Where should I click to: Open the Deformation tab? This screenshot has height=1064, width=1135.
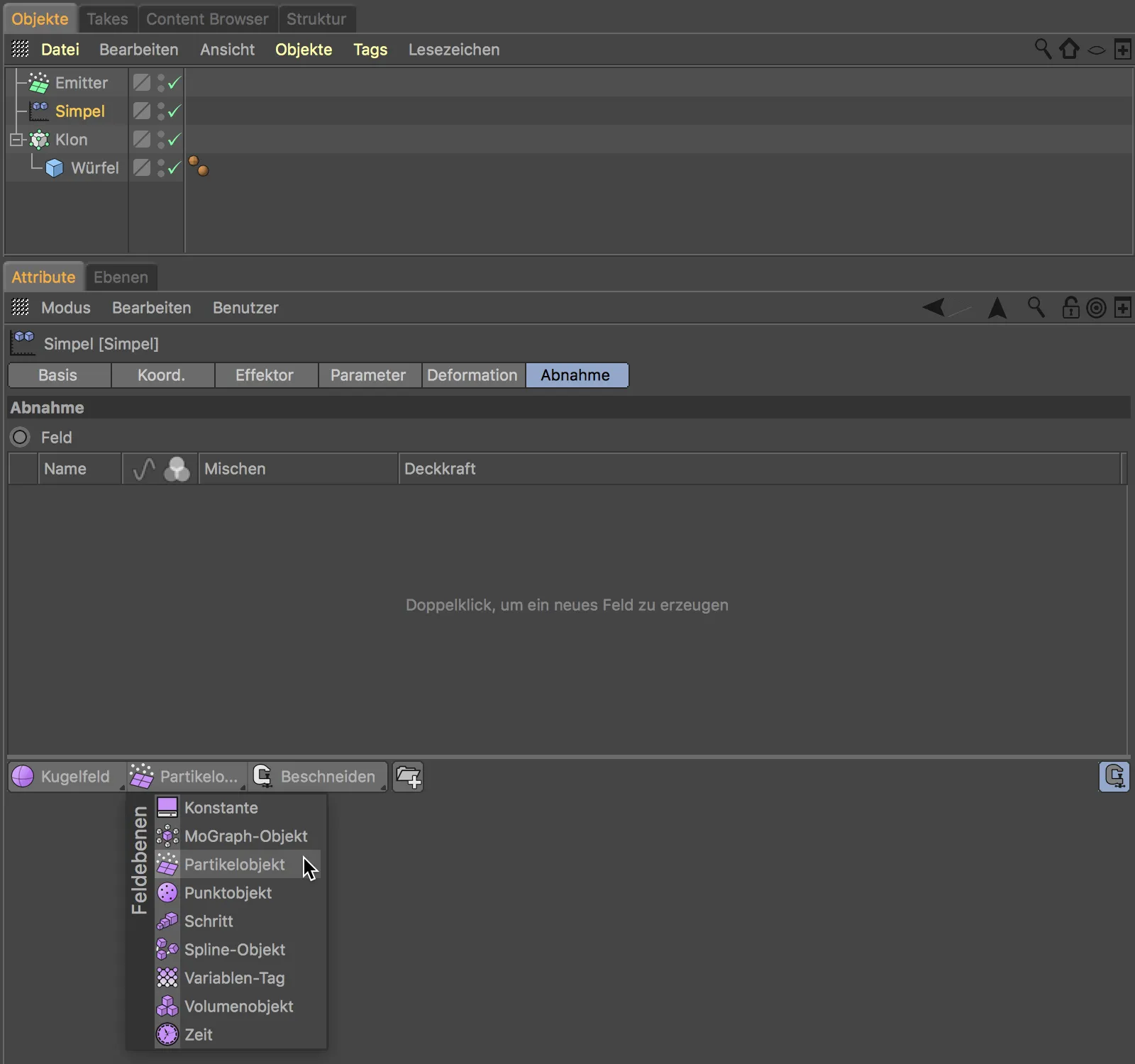(472, 375)
